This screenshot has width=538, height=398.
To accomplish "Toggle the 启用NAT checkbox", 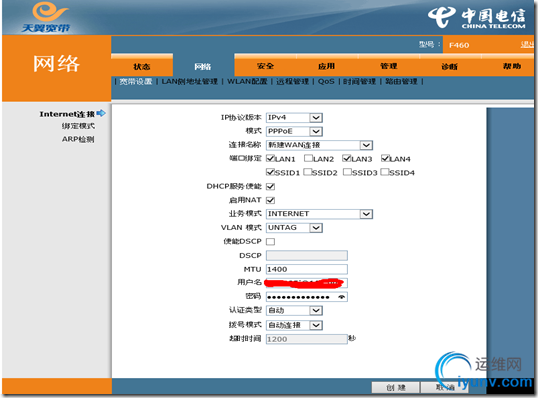I will 271,200.
